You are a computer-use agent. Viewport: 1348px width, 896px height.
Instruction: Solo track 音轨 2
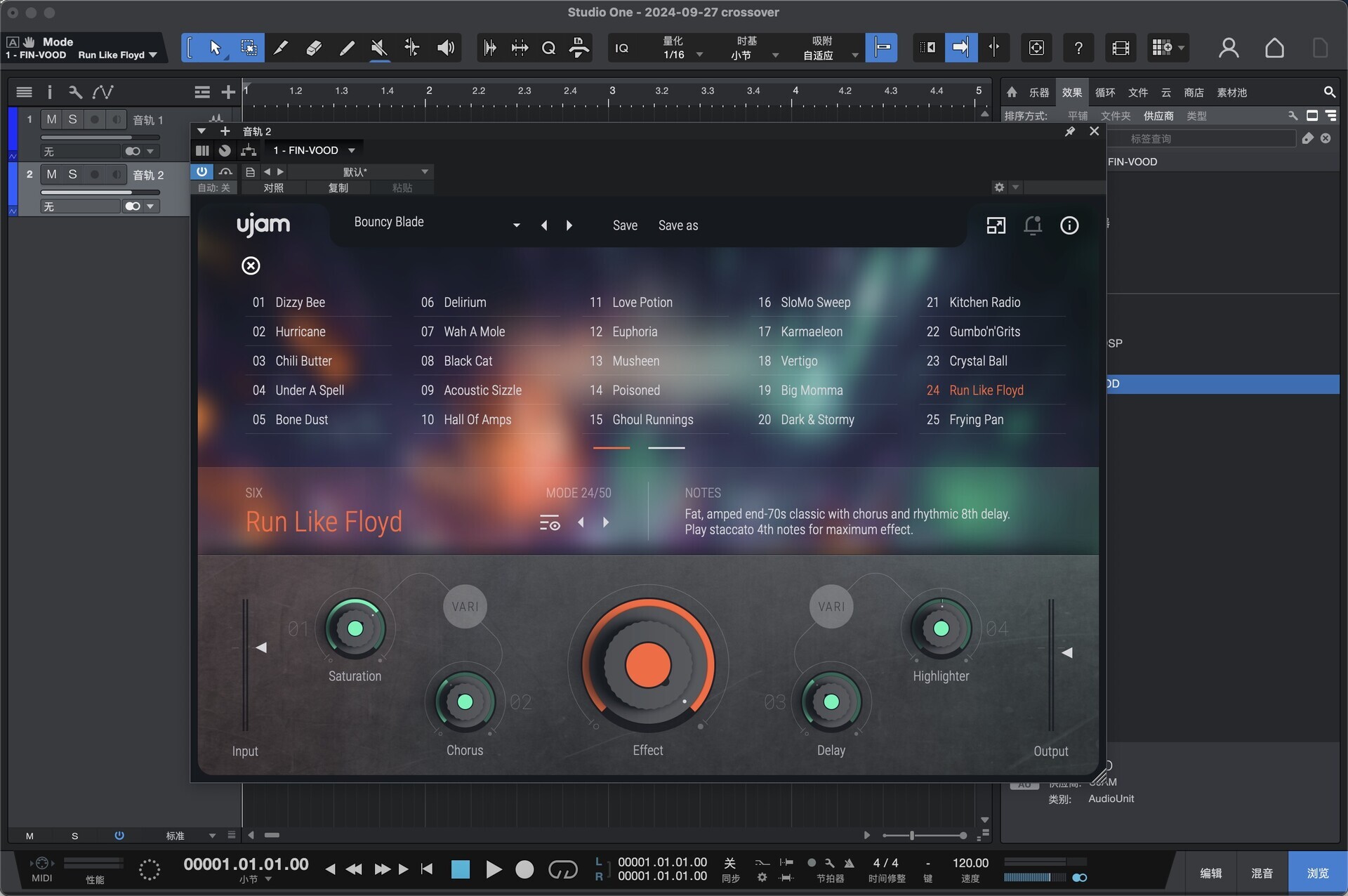coord(72,174)
